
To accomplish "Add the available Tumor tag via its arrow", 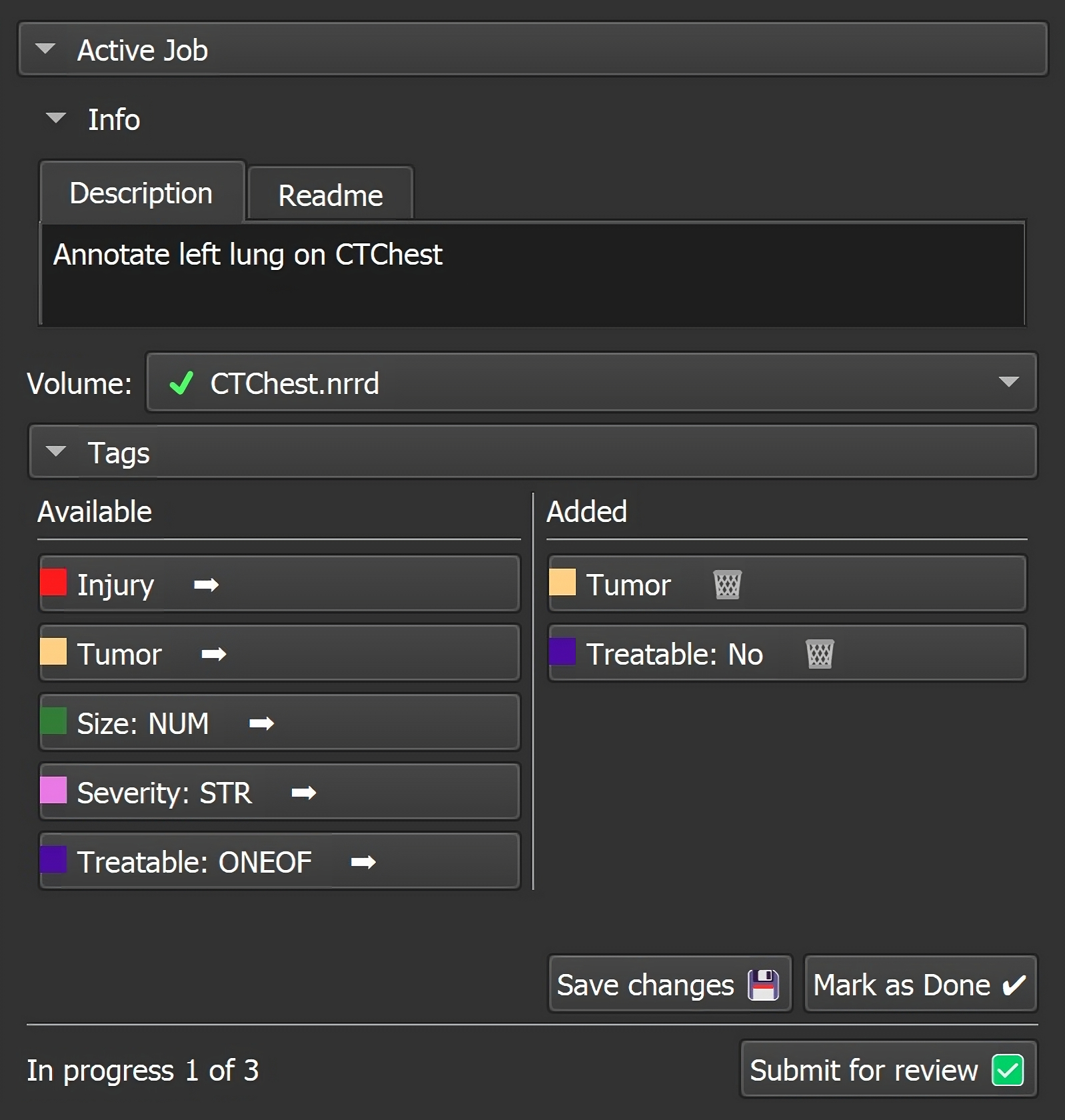I will 214,655.
